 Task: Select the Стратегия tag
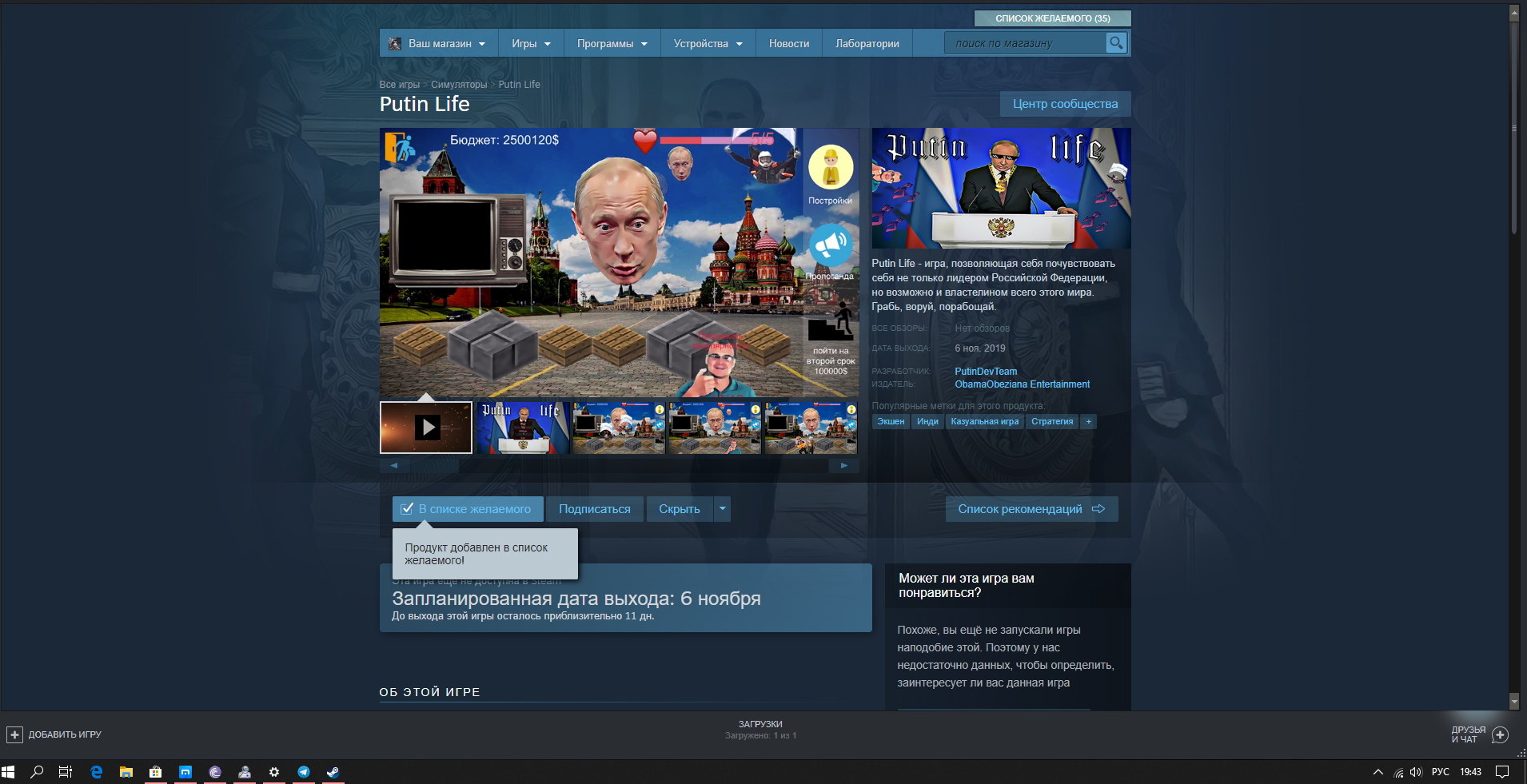coord(1052,421)
